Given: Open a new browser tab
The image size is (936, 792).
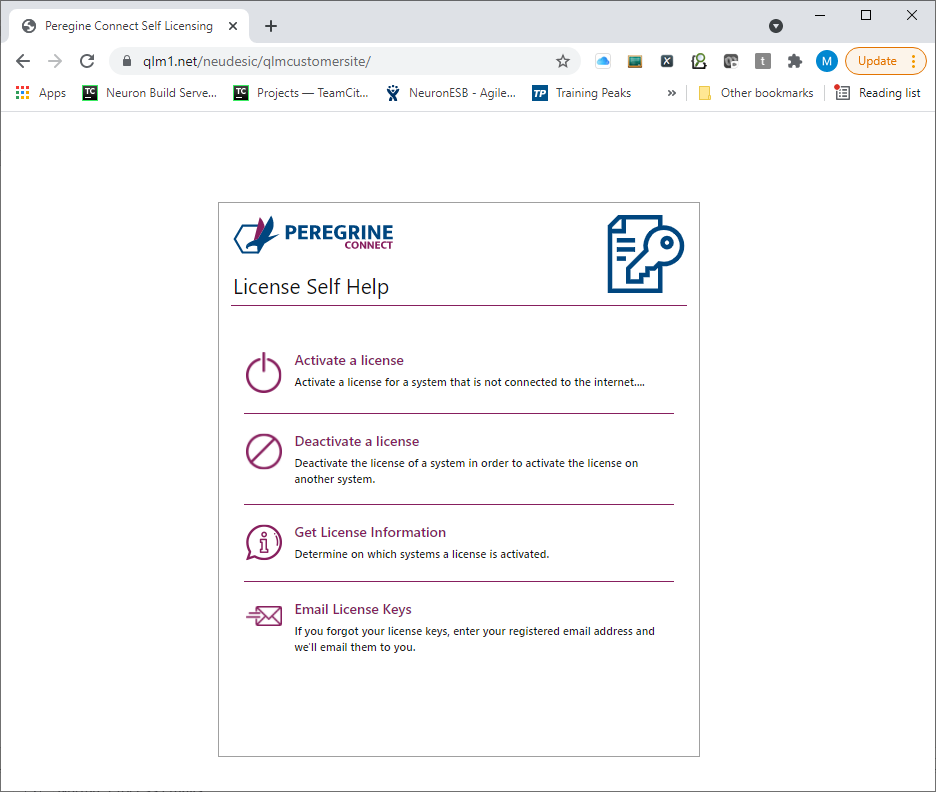Looking at the screenshot, I should [271, 26].
